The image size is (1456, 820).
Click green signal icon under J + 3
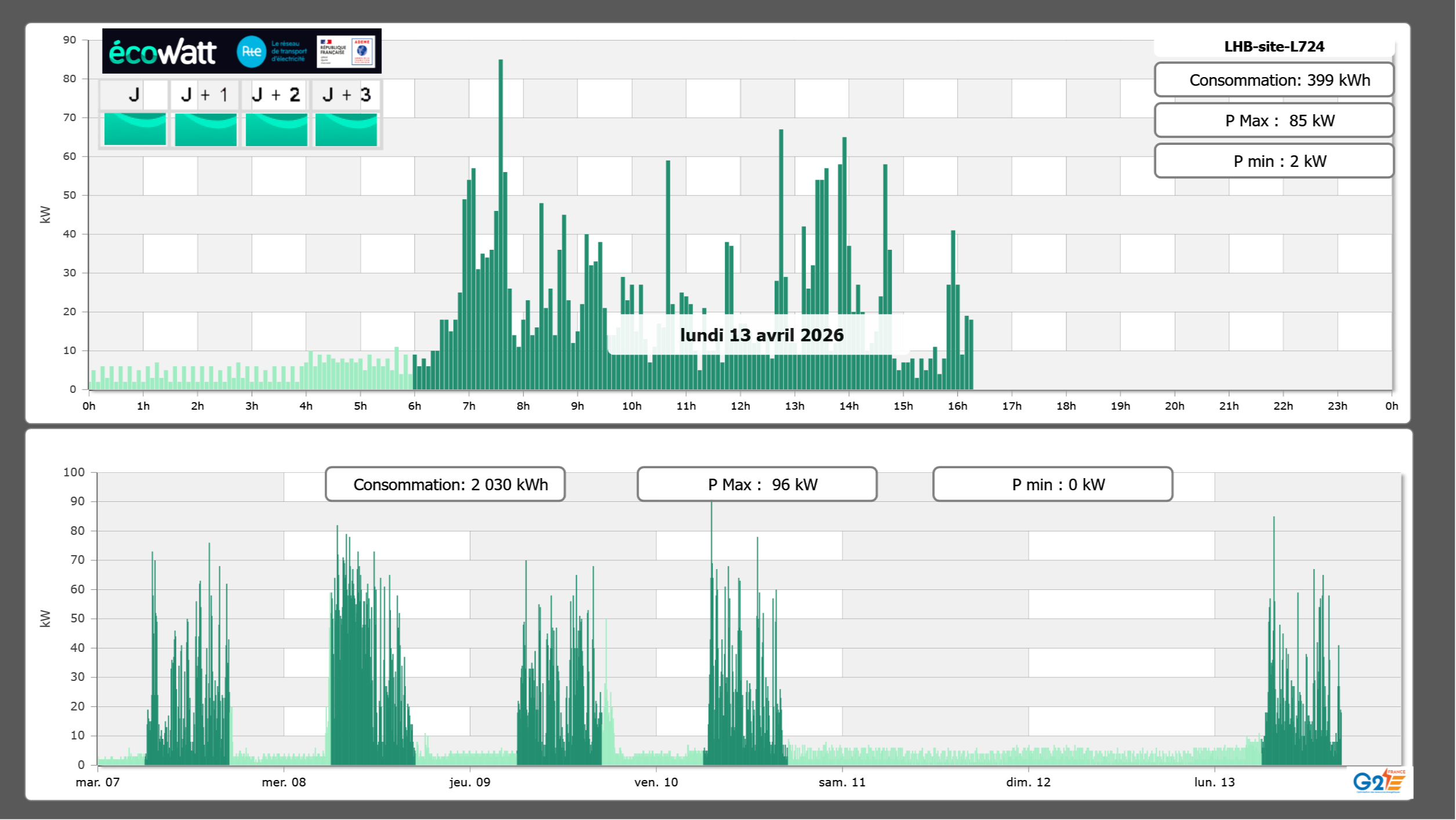point(346,129)
